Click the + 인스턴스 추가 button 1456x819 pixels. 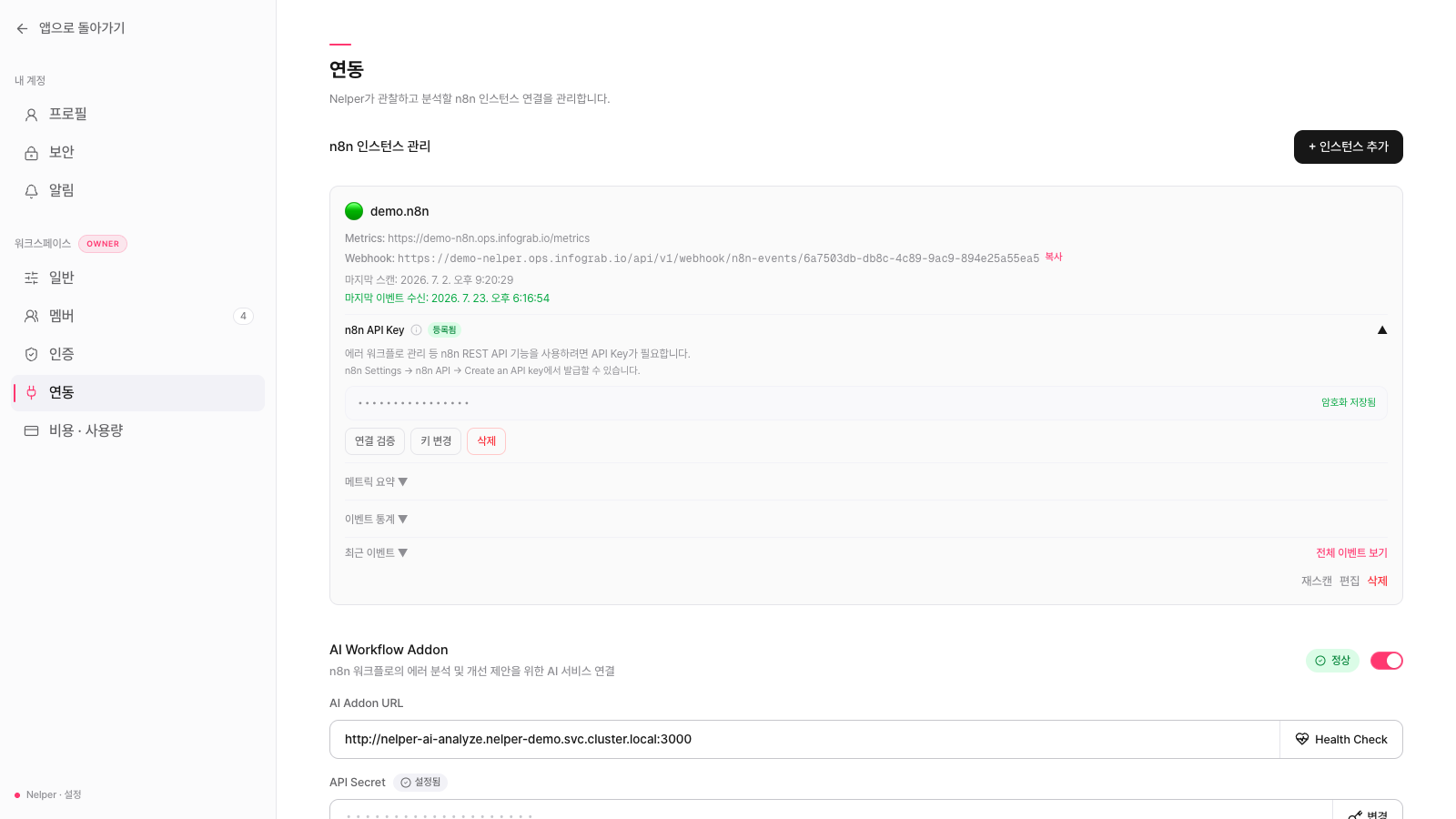point(1349,147)
